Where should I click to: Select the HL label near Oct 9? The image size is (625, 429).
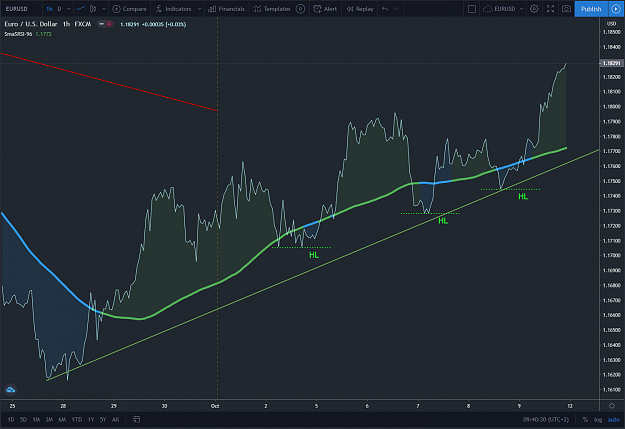click(523, 196)
